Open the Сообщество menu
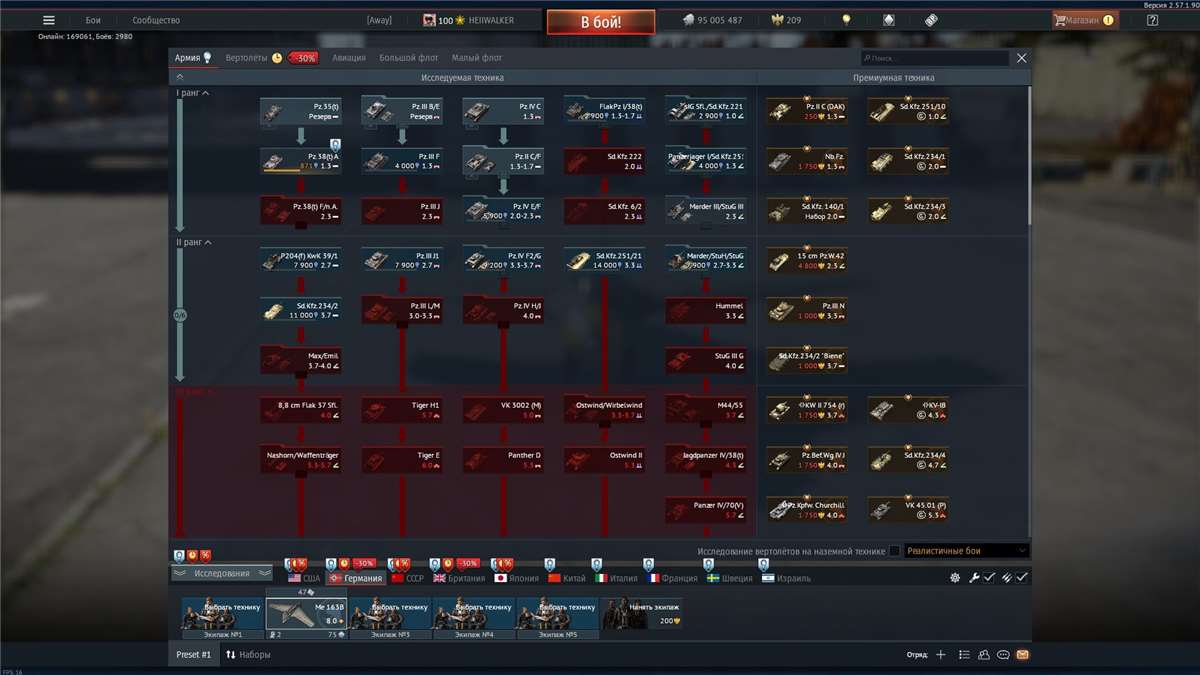 156,20
